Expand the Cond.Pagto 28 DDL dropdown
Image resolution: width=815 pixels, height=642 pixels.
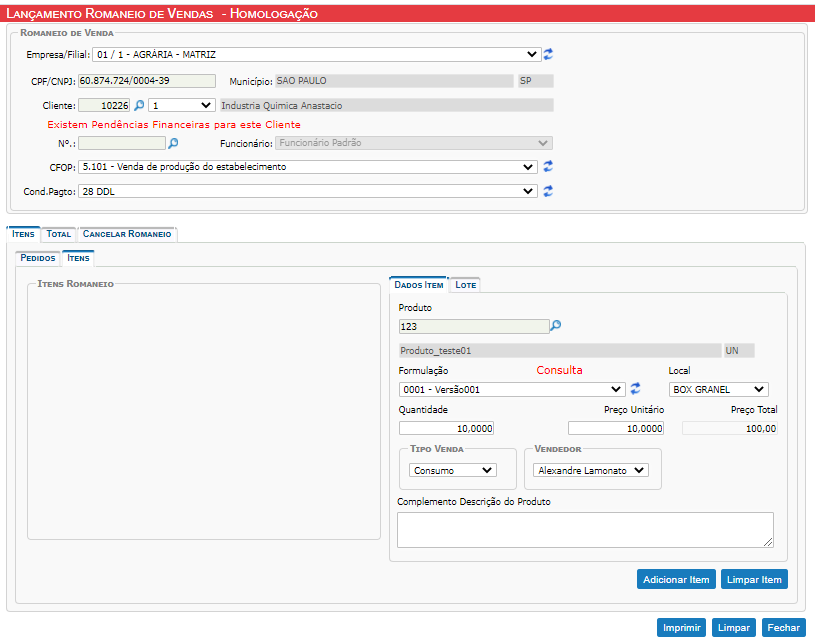pyautogui.click(x=308, y=191)
